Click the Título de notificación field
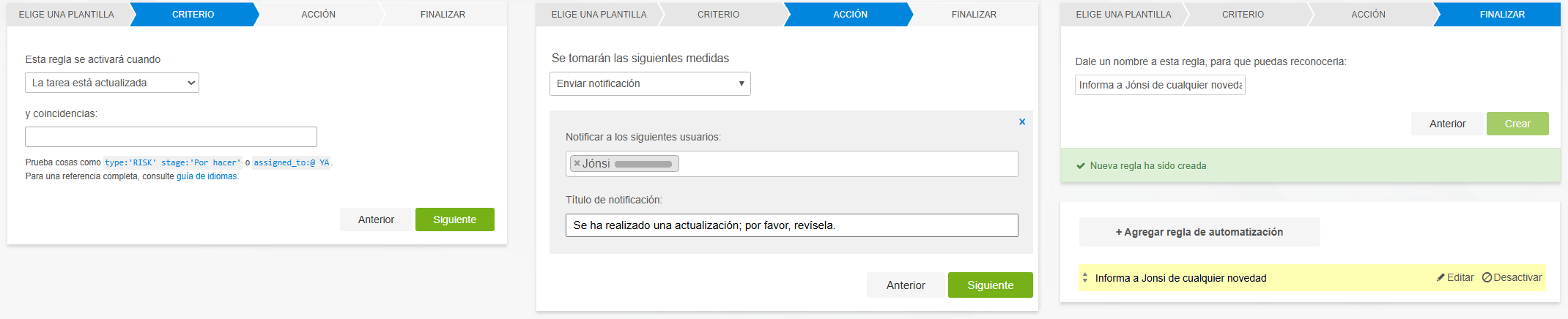 click(791, 225)
